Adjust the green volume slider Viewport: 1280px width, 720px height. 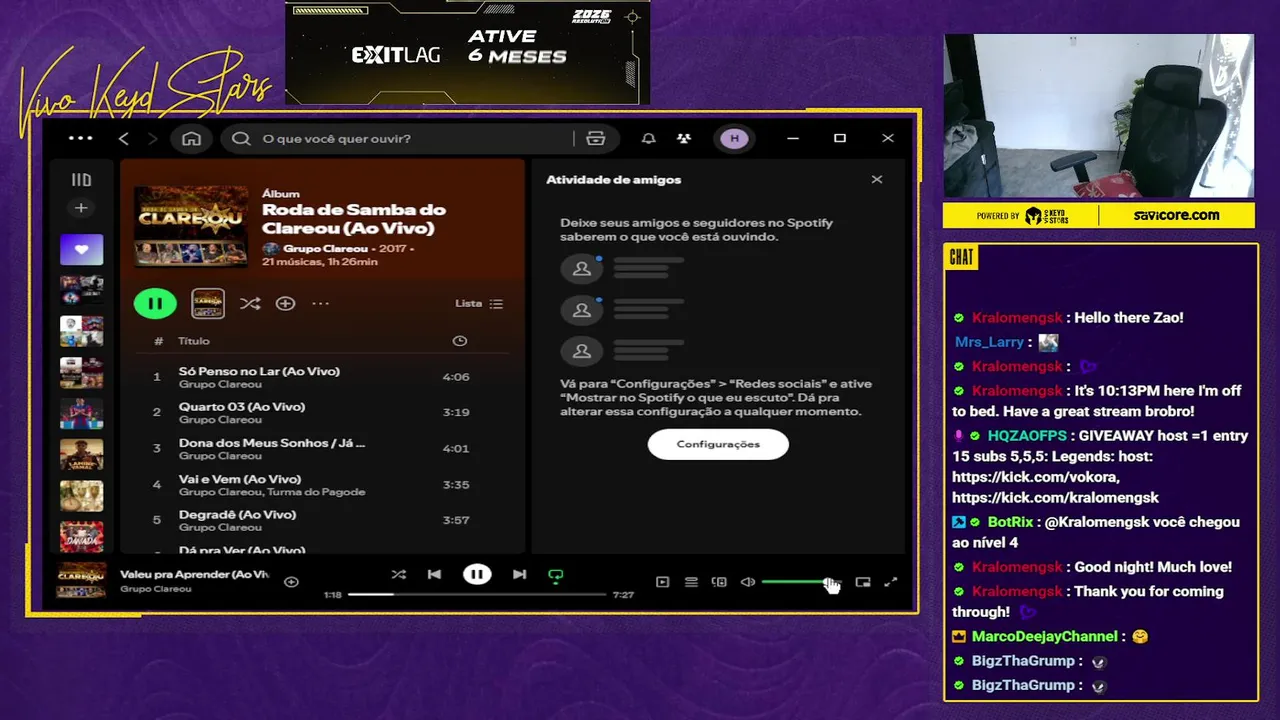[800, 582]
